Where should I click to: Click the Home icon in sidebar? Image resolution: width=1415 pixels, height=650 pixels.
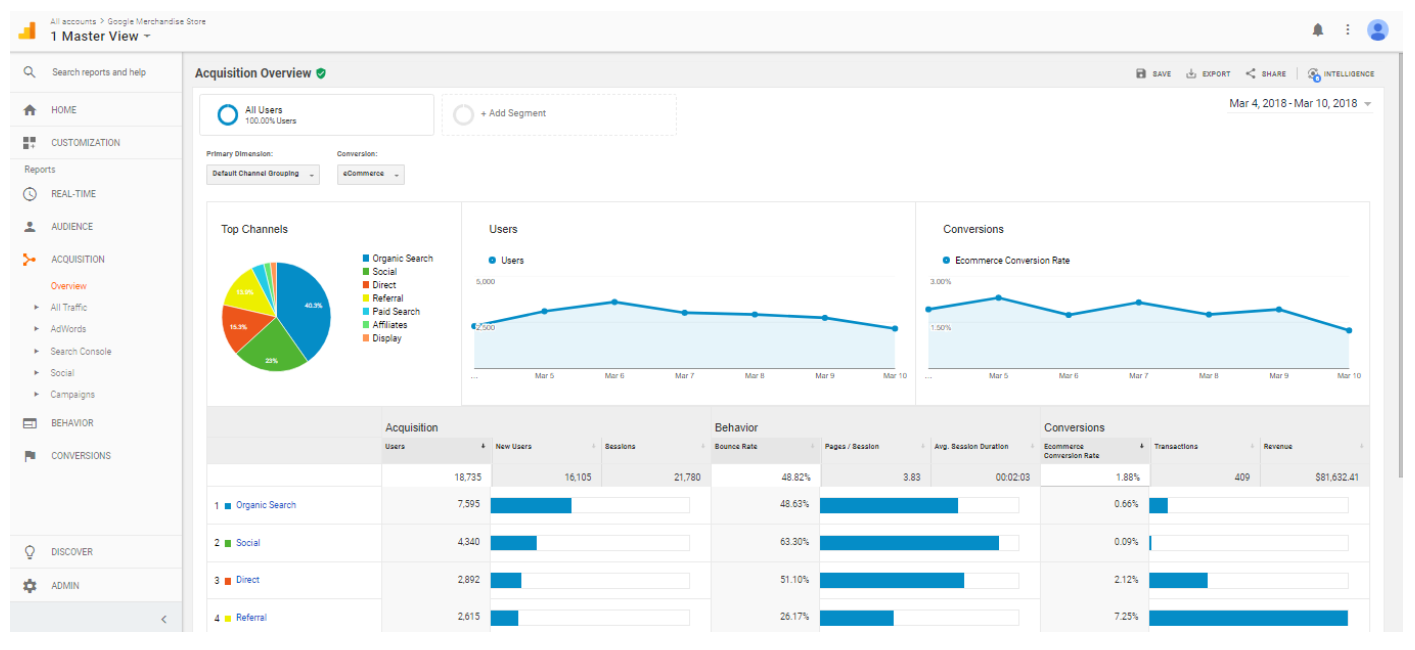(x=30, y=110)
